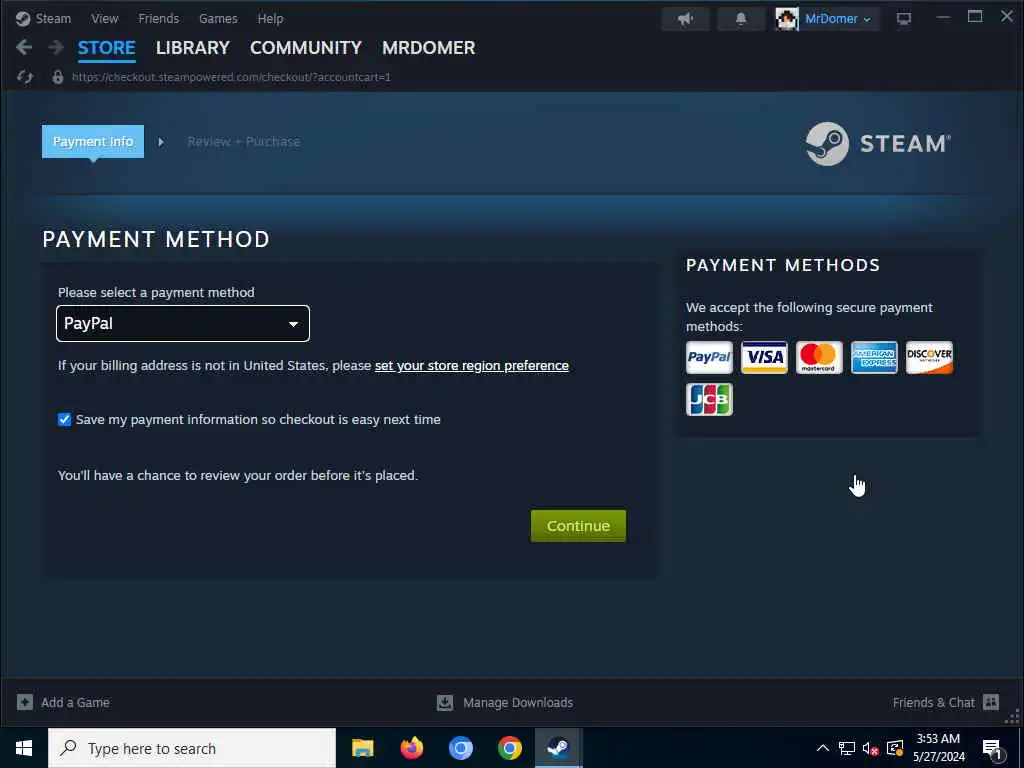Switch to the STORE tab

point(106,48)
